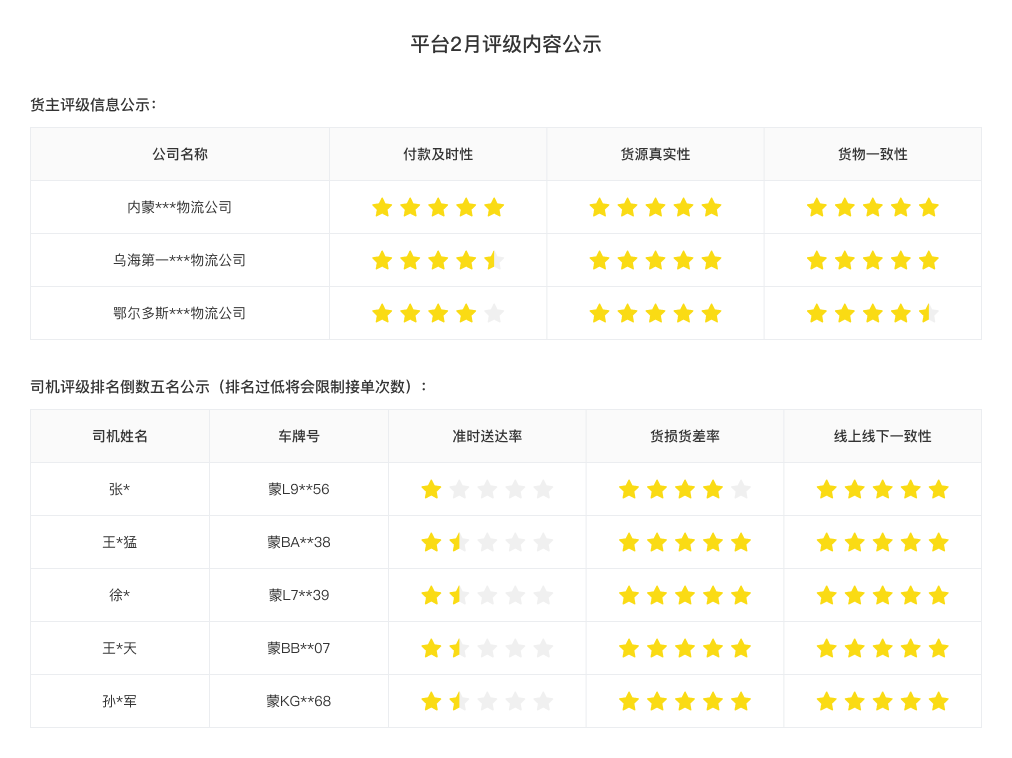Image resolution: width=1012 pixels, height=758 pixels.
Task: Click the 公司名称 column header
Action: pos(180,154)
